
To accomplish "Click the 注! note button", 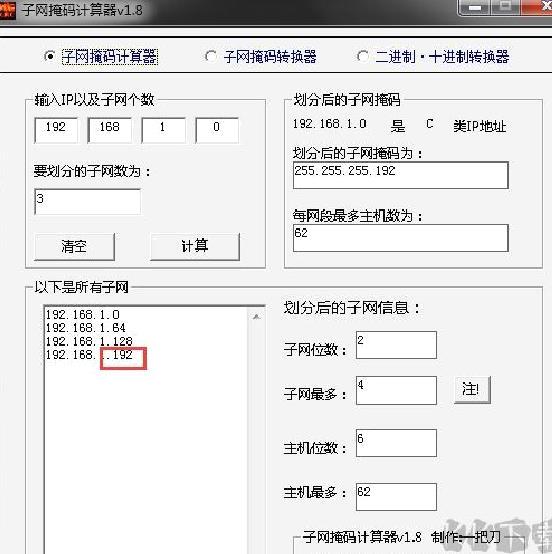I will (472, 390).
